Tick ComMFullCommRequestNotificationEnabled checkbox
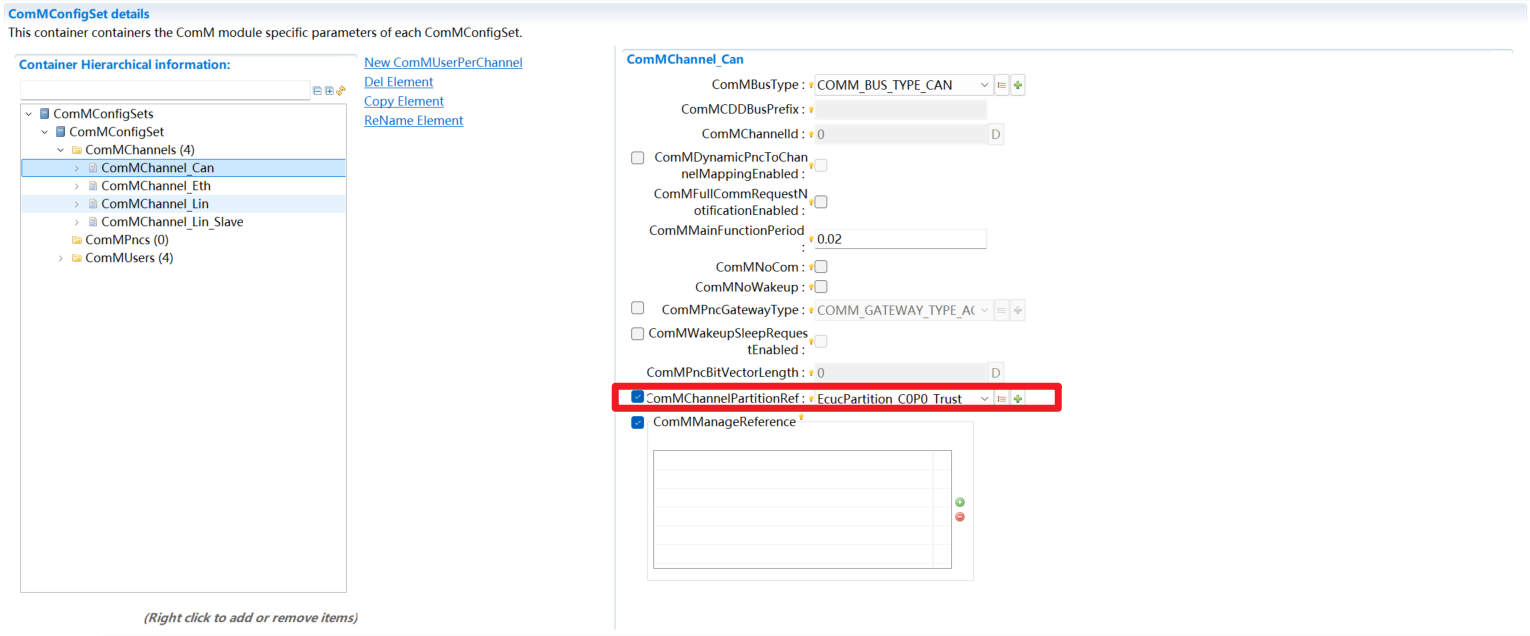The width and height of the screenshot is (1530, 636). [x=821, y=202]
